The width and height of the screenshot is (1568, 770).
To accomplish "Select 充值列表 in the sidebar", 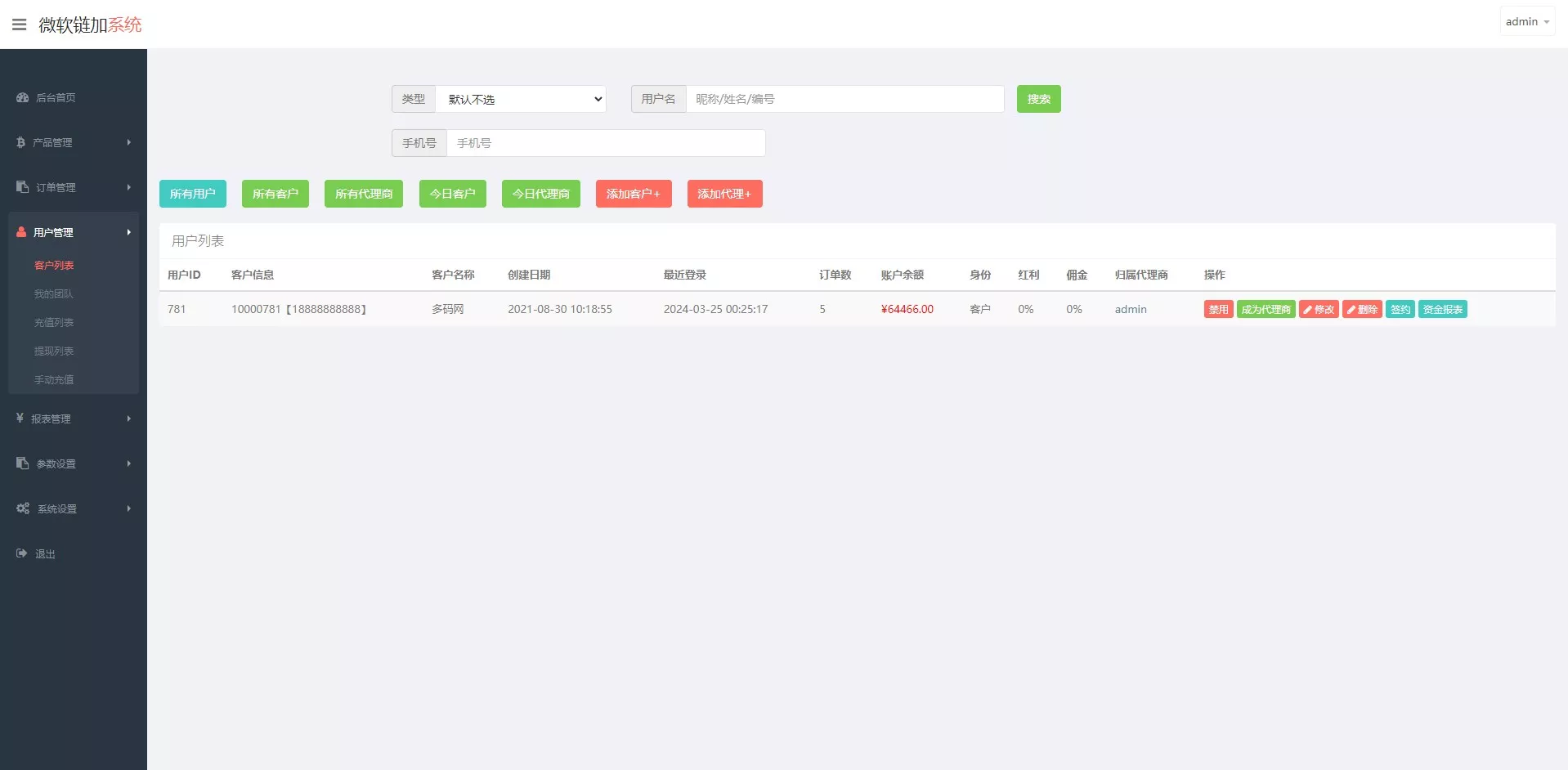I will (54, 322).
